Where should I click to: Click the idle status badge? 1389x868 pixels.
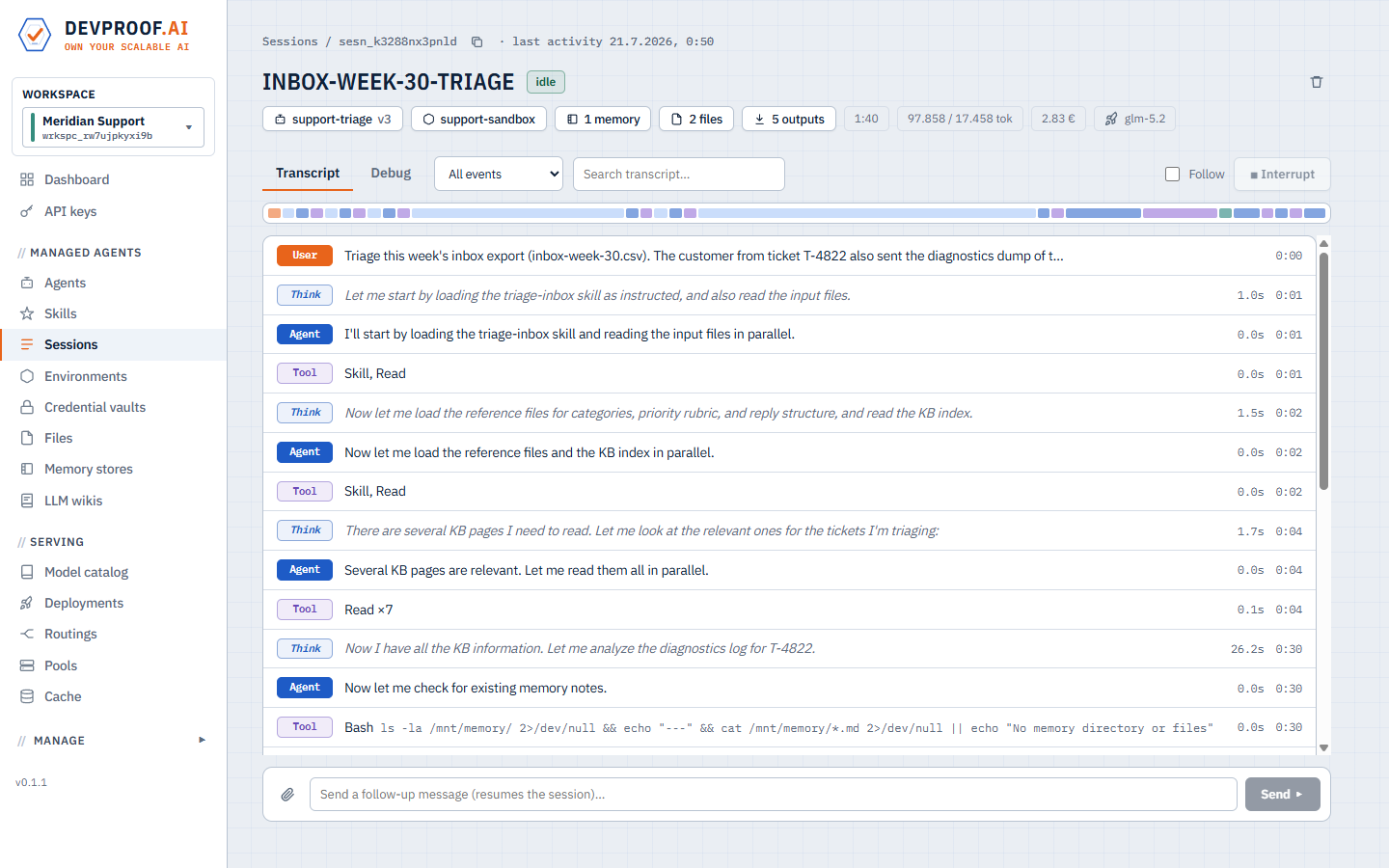[546, 82]
